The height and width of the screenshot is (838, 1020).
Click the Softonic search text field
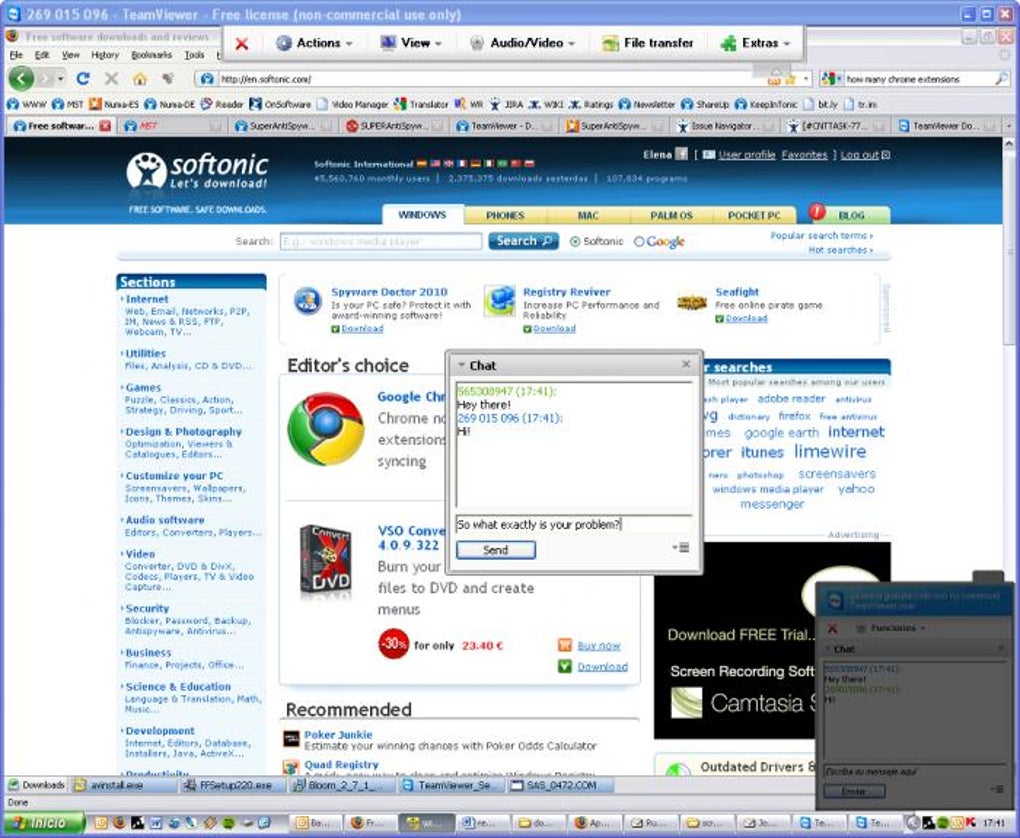click(381, 241)
